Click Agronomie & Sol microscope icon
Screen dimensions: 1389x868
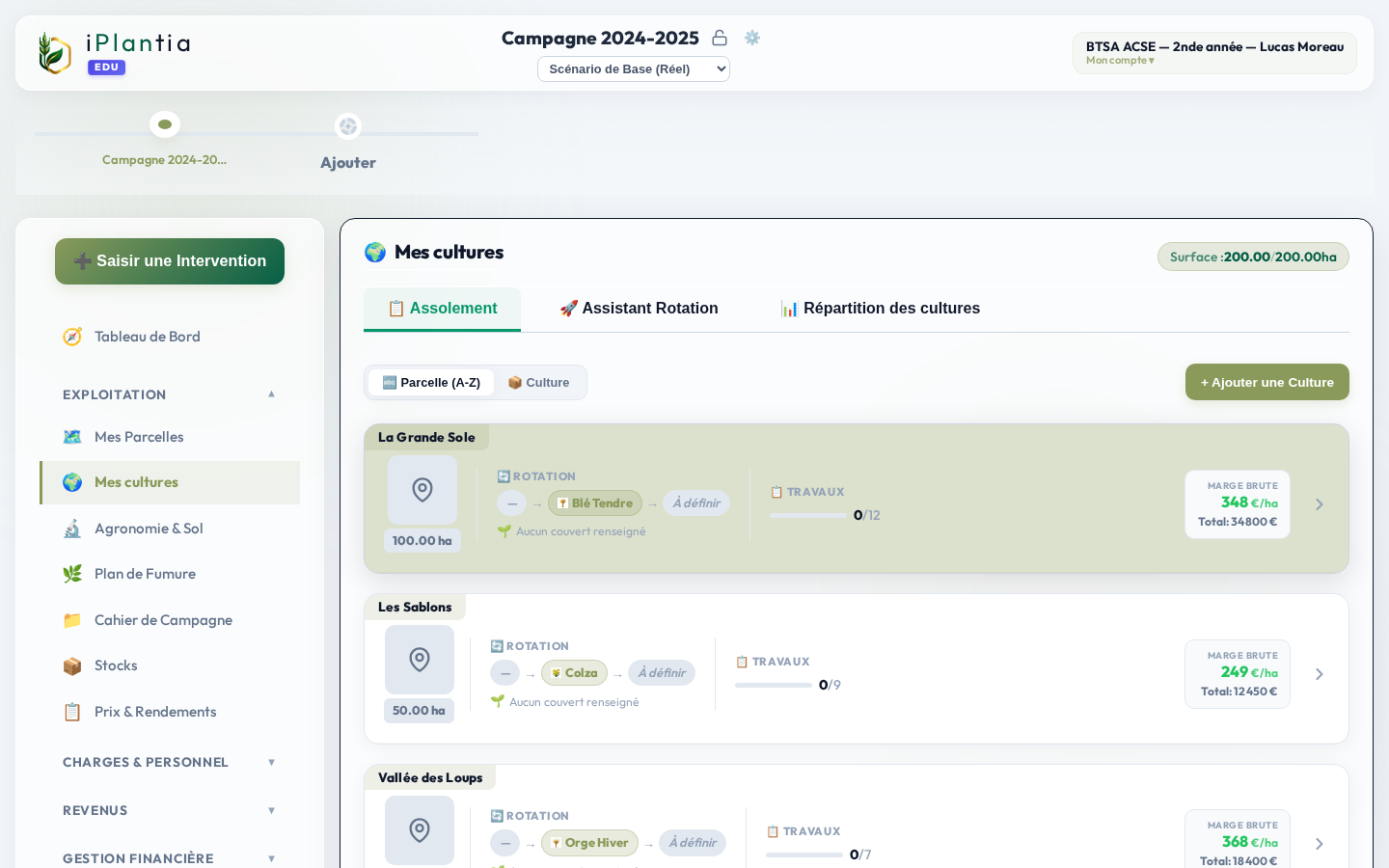72,529
